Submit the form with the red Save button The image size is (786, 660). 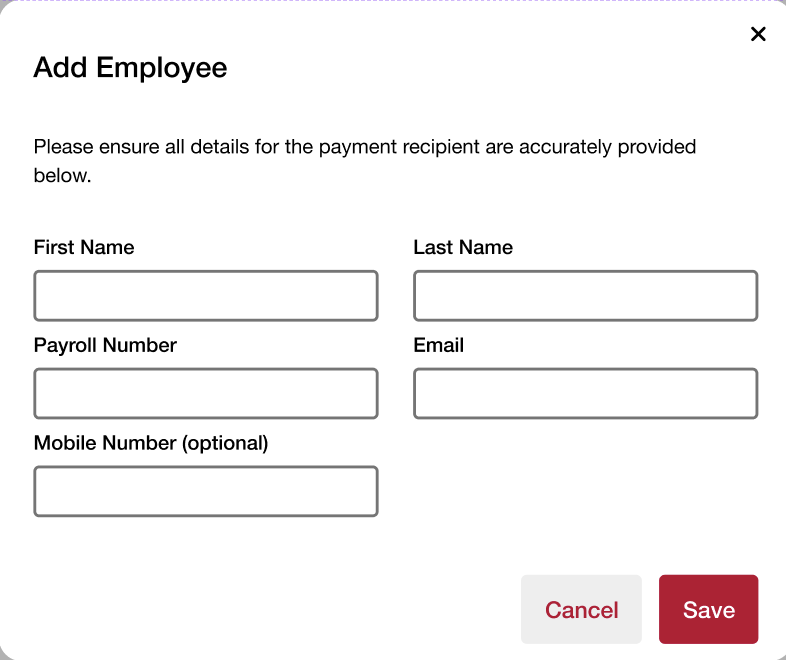(708, 609)
